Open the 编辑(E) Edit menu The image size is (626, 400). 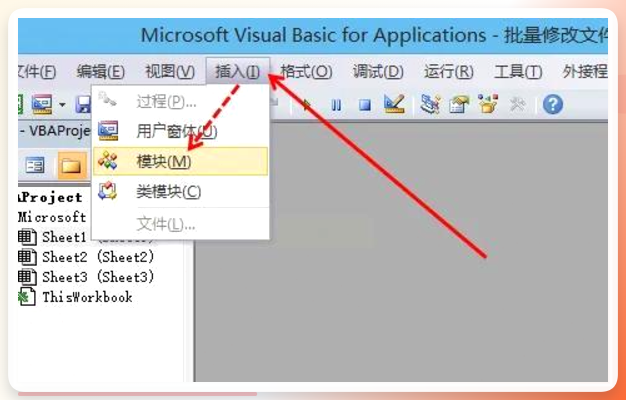pos(101,72)
